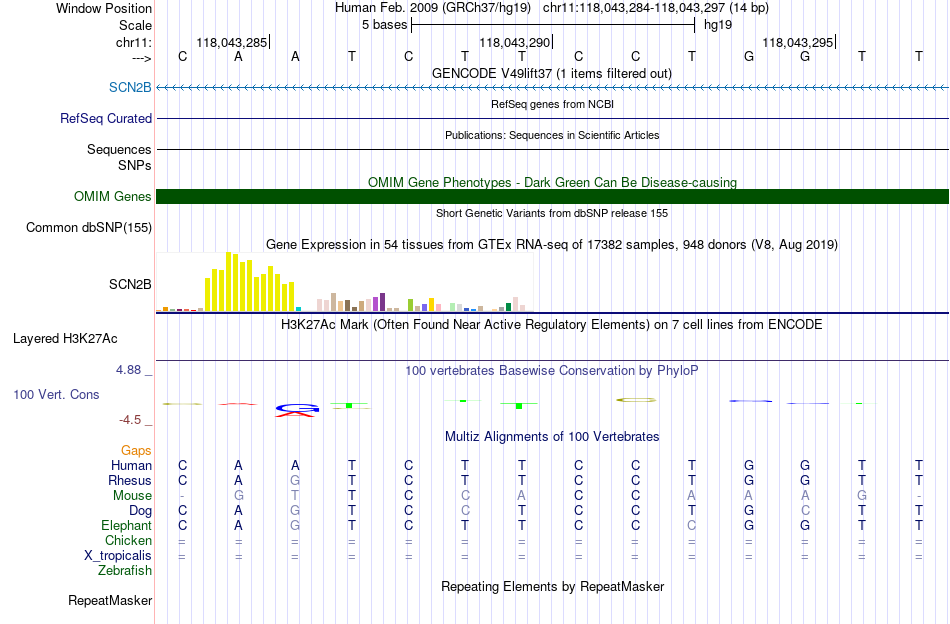
Task: Click 'Short Genetic Variants from dbSNP release 155'
Action: (552, 213)
